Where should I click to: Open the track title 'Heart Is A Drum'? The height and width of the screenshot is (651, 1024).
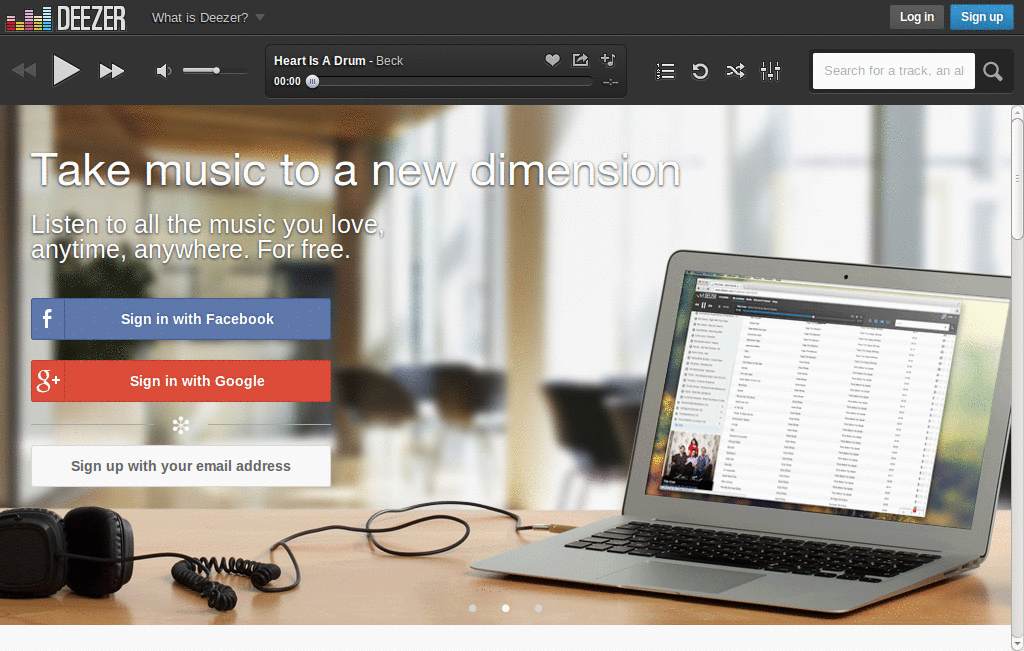pyautogui.click(x=316, y=60)
